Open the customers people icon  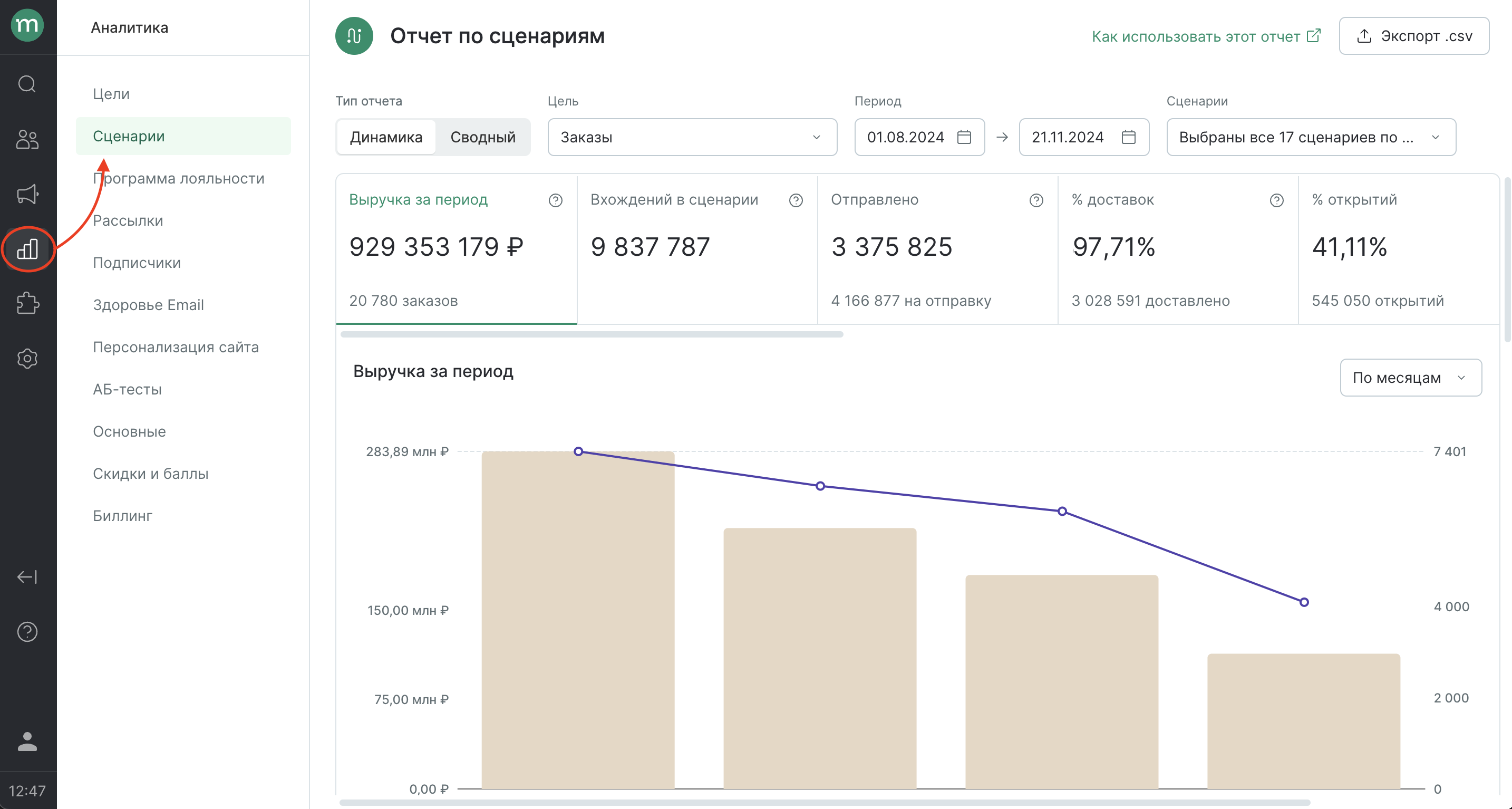[x=27, y=139]
